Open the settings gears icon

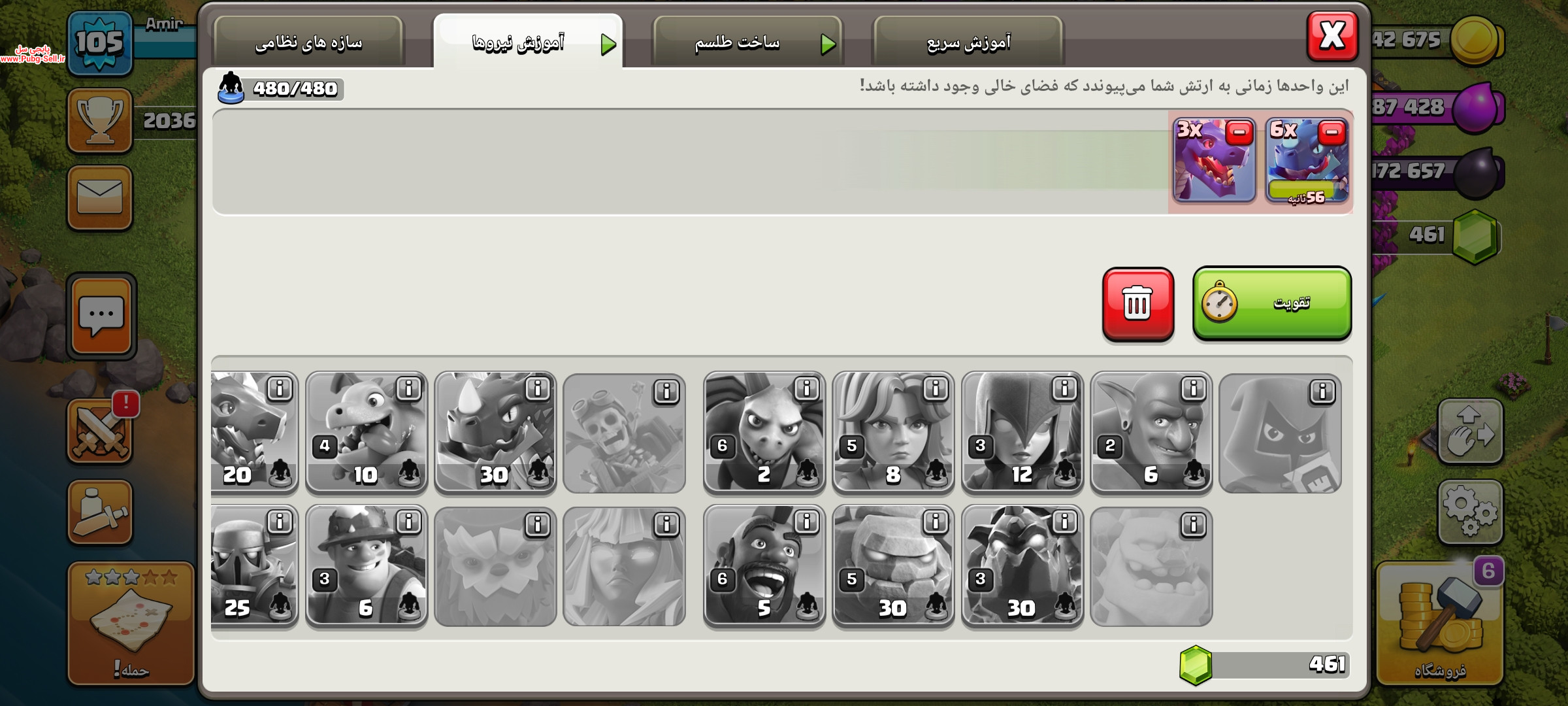point(1470,512)
